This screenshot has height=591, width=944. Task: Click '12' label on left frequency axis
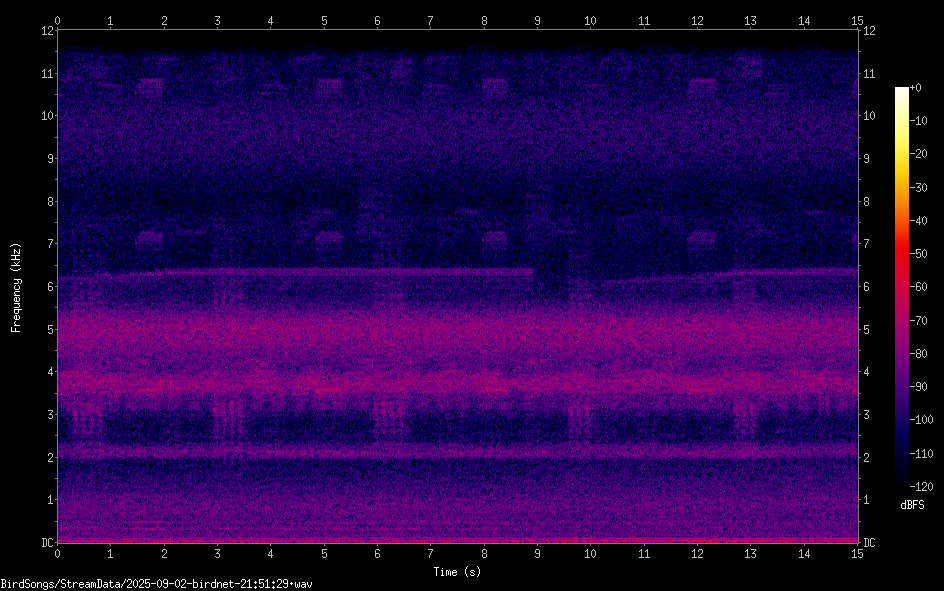click(48, 31)
